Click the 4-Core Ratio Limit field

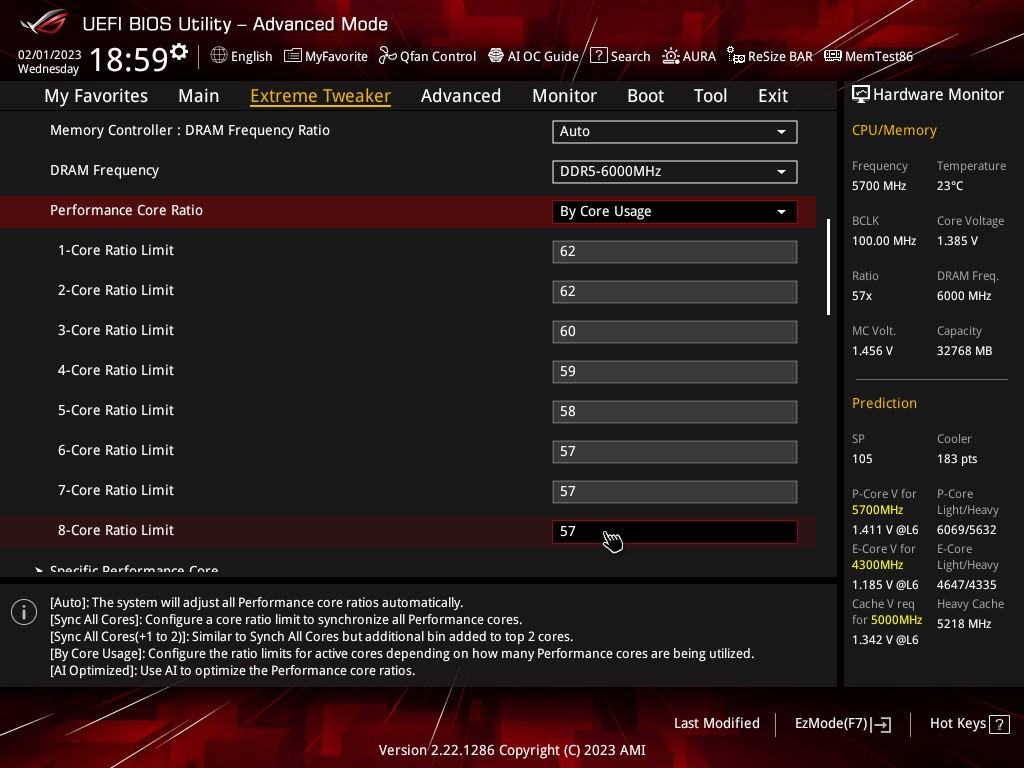coord(675,372)
